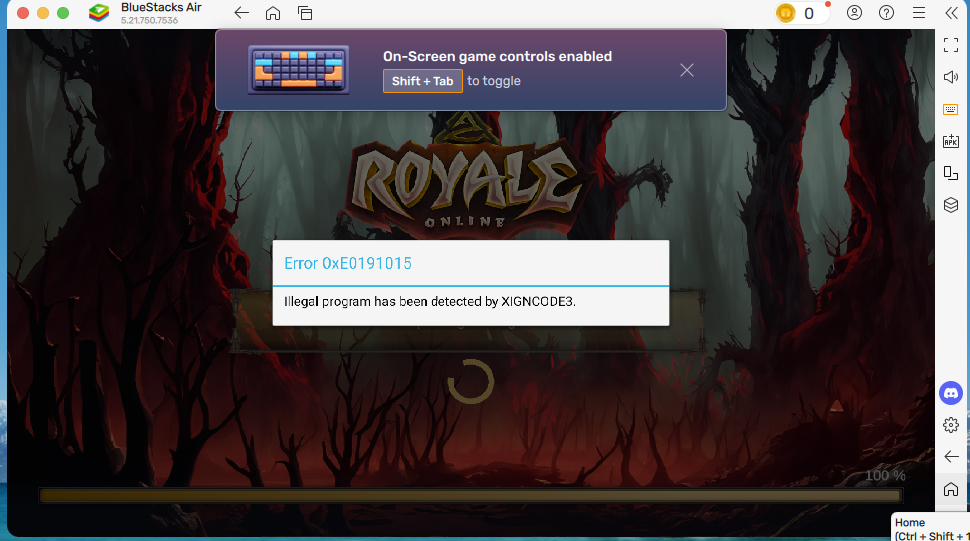Click 'On-Screen game controls enabled' text
970x541 pixels.
click(497, 56)
